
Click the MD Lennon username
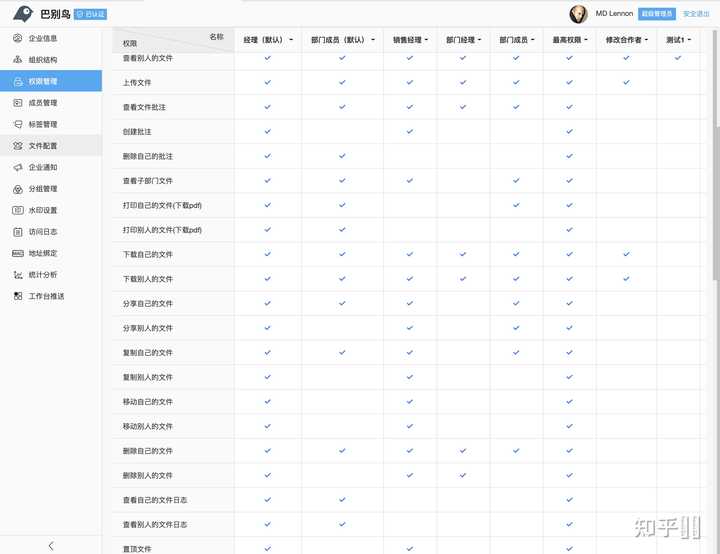click(x=614, y=13)
